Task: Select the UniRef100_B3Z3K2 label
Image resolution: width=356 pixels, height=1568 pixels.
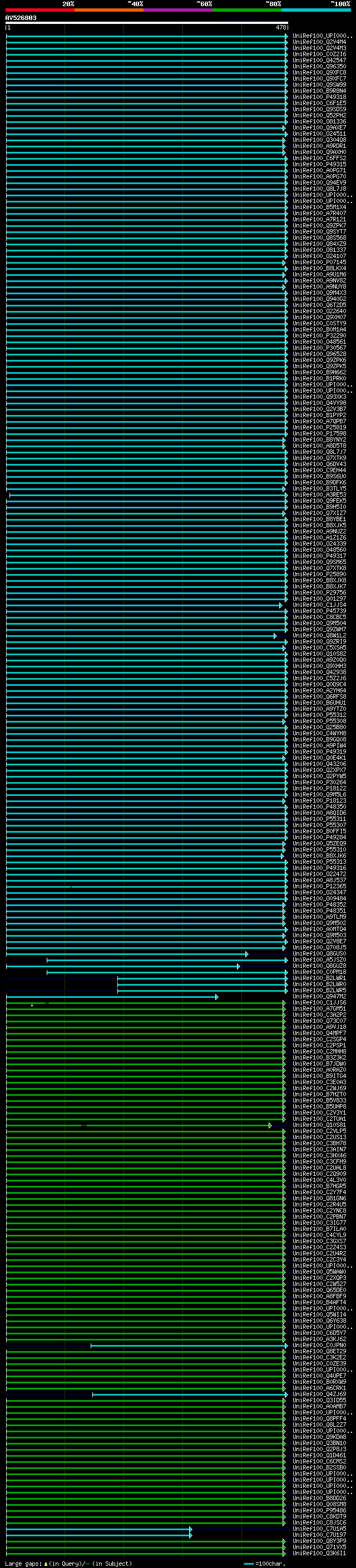Action: coord(319,1058)
